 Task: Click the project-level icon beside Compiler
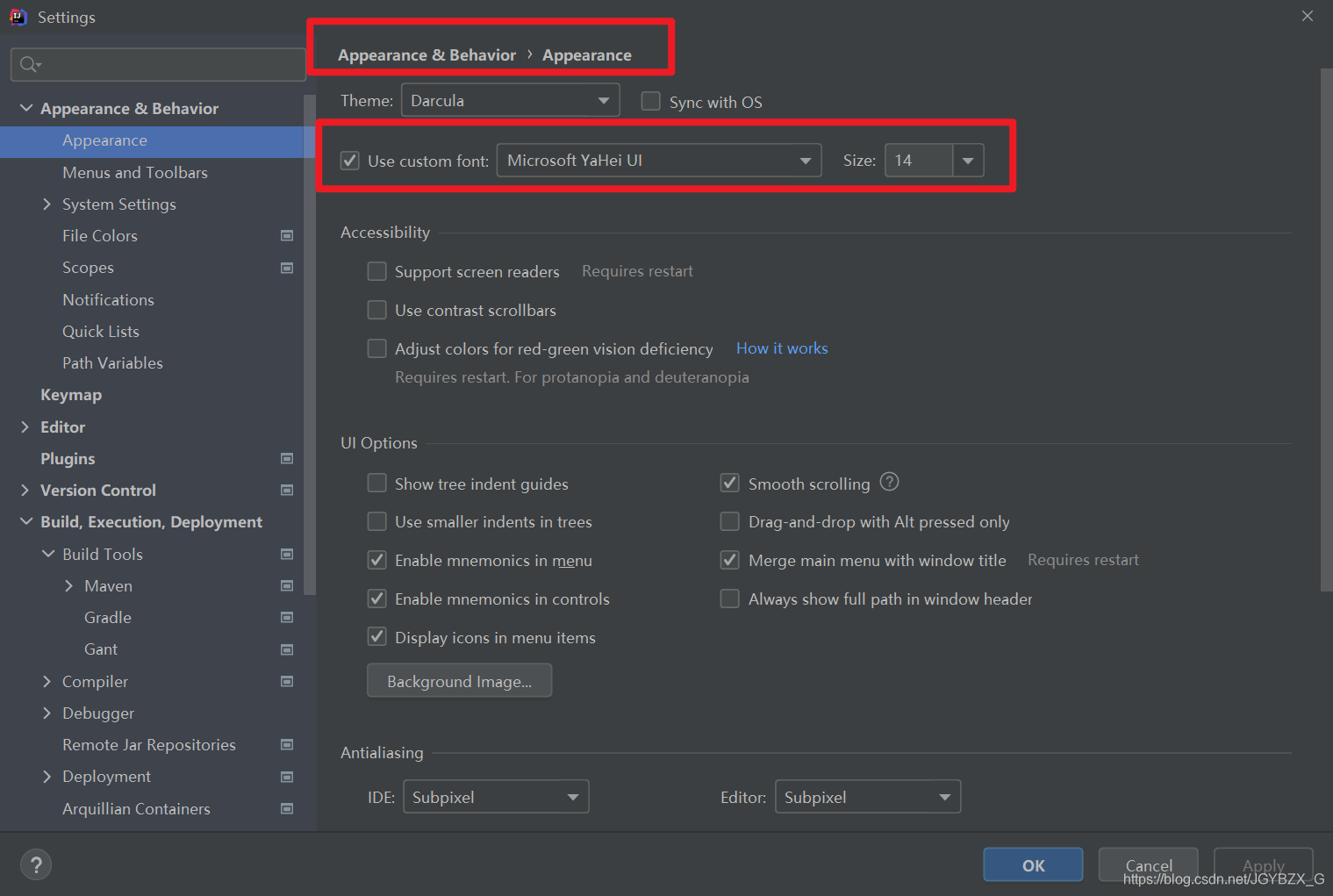click(x=286, y=681)
